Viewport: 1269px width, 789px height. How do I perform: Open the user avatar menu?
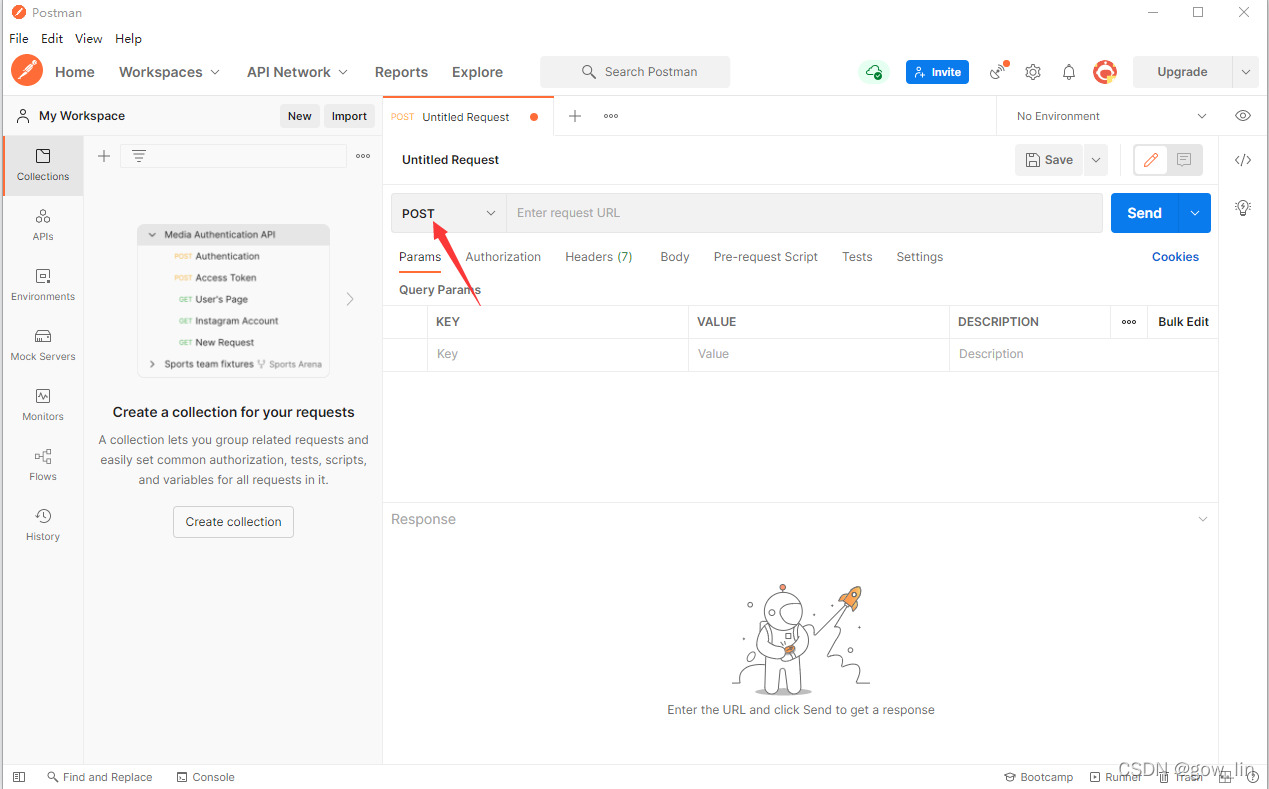coord(1105,72)
